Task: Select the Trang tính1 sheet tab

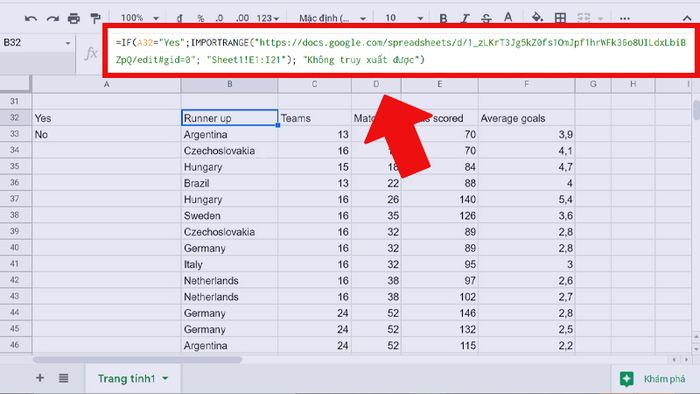Action: pyautogui.click(x=133, y=378)
